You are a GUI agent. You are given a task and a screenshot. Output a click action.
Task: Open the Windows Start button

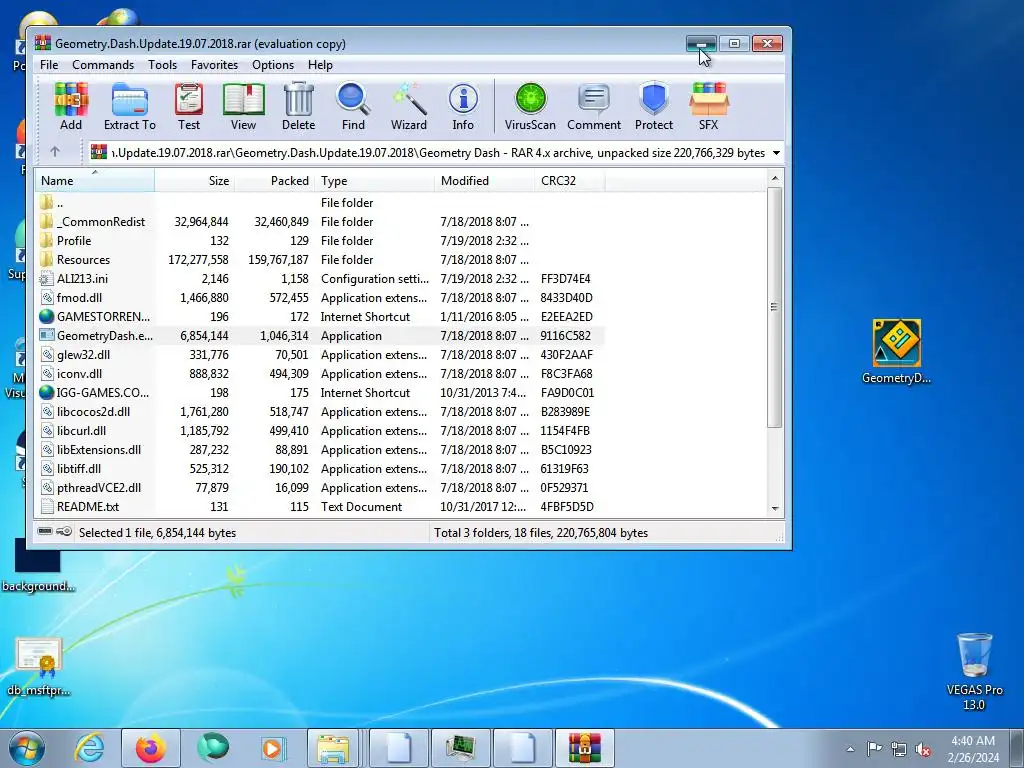click(x=26, y=748)
